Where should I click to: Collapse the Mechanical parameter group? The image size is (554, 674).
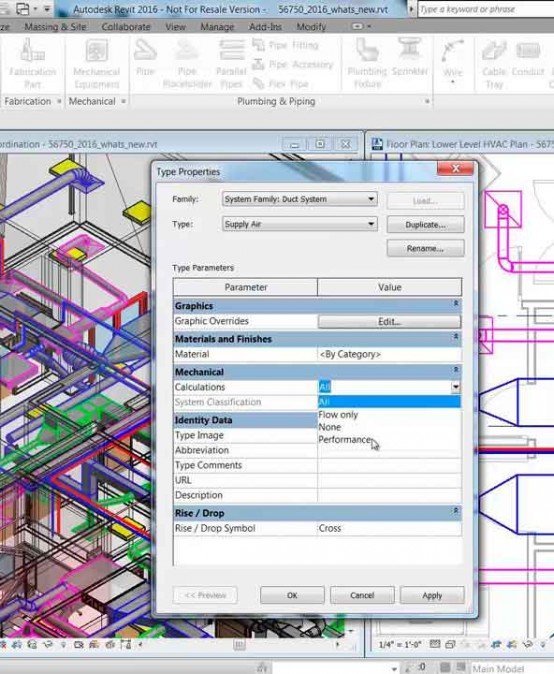pos(456,370)
